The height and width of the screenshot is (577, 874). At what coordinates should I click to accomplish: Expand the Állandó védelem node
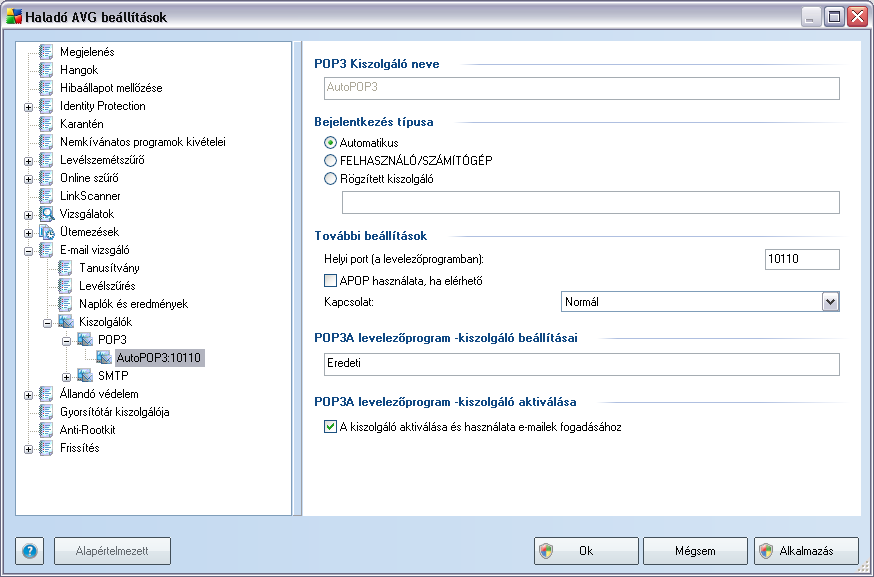click(x=28, y=395)
